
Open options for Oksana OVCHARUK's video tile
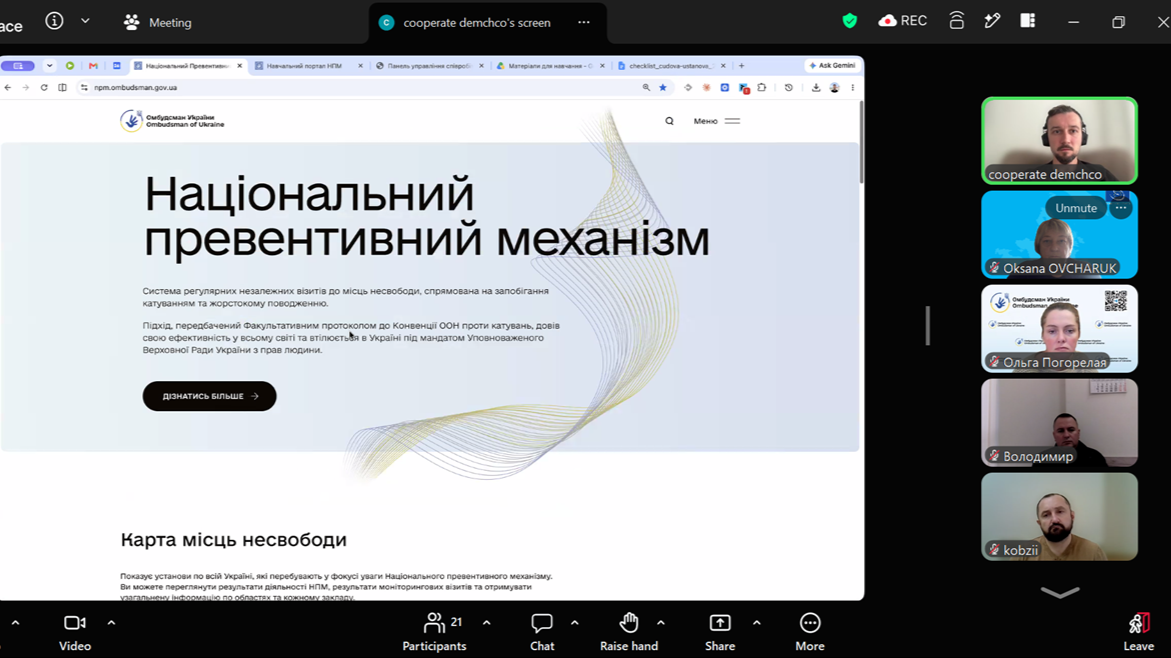1121,208
